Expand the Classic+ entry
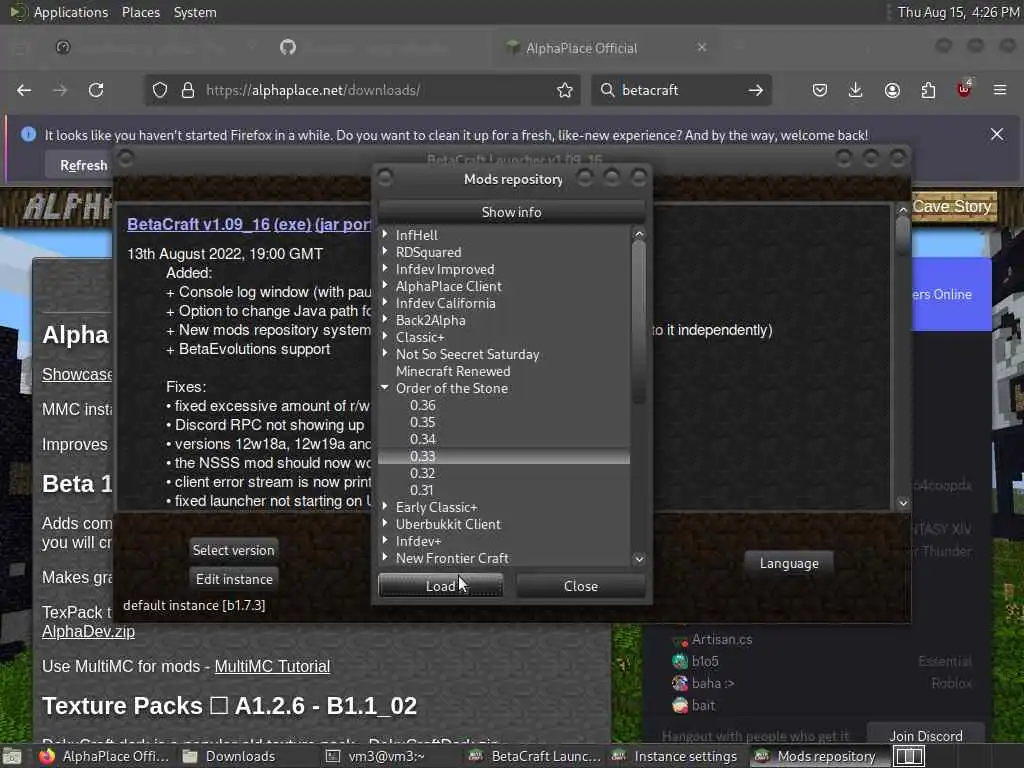The image size is (1024, 768). coord(385,336)
